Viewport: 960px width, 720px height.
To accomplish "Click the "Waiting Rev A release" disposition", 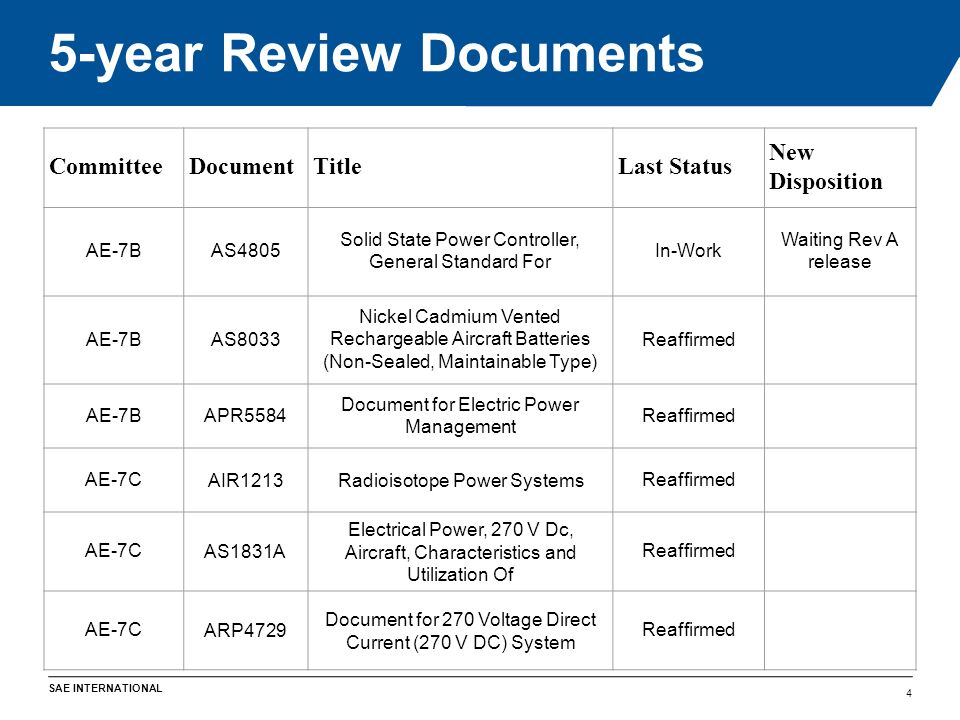I will click(x=839, y=250).
